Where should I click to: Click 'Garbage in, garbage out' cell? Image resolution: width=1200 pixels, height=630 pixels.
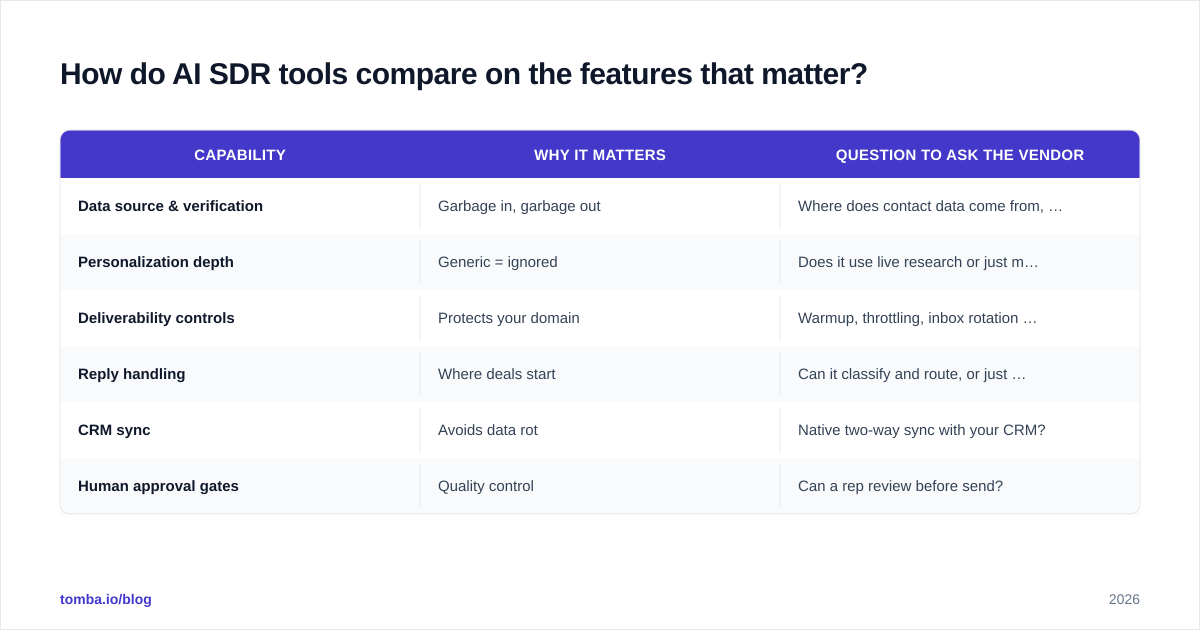click(x=600, y=206)
